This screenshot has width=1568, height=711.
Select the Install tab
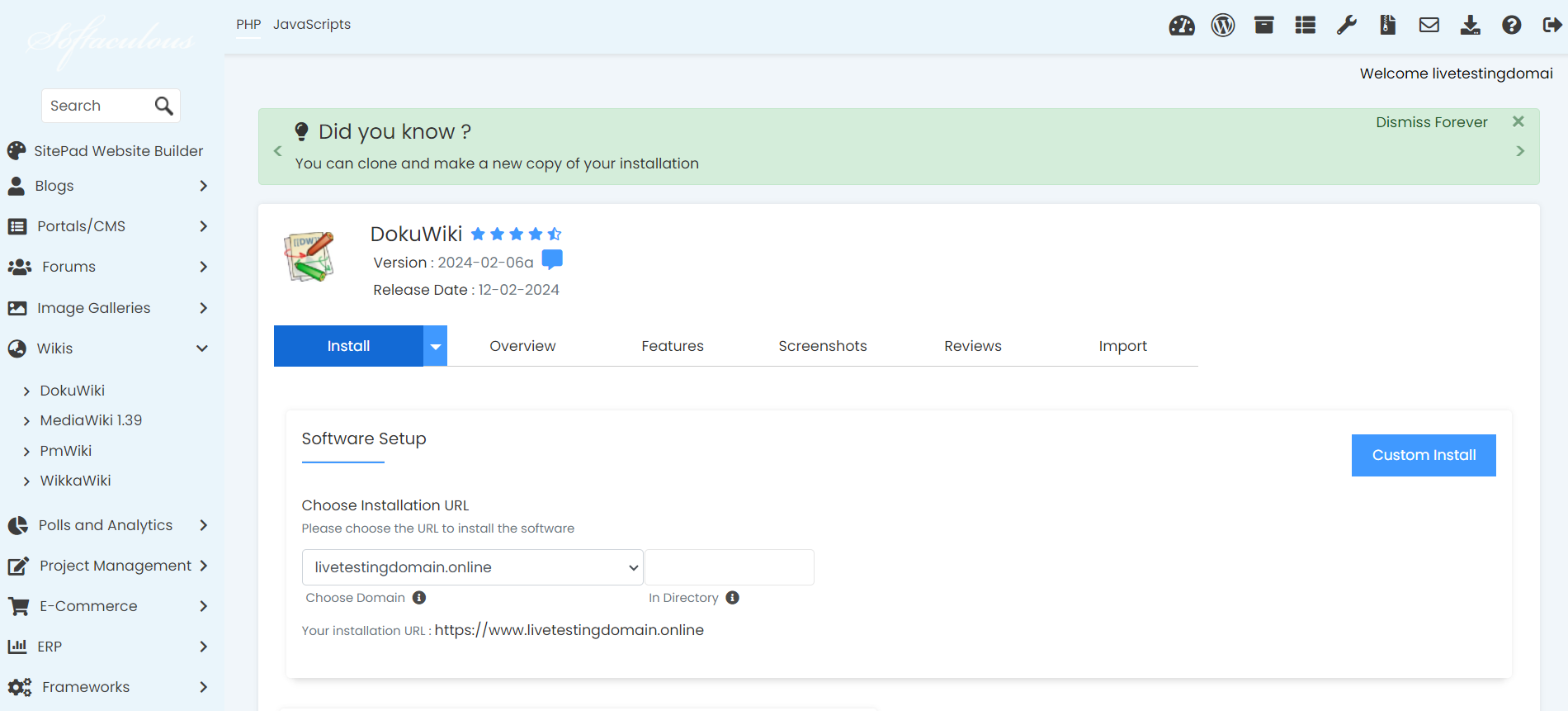[348, 346]
